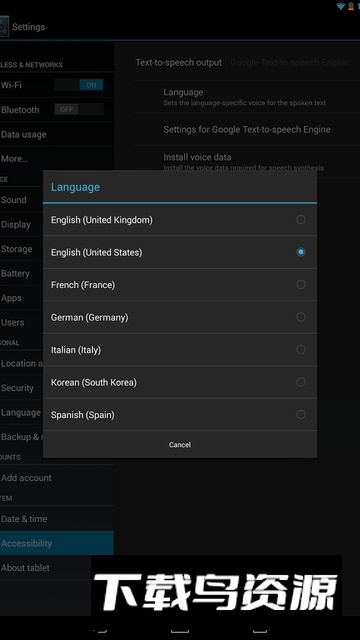Open Users settings
The width and height of the screenshot is (360, 640).
coord(22,322)
